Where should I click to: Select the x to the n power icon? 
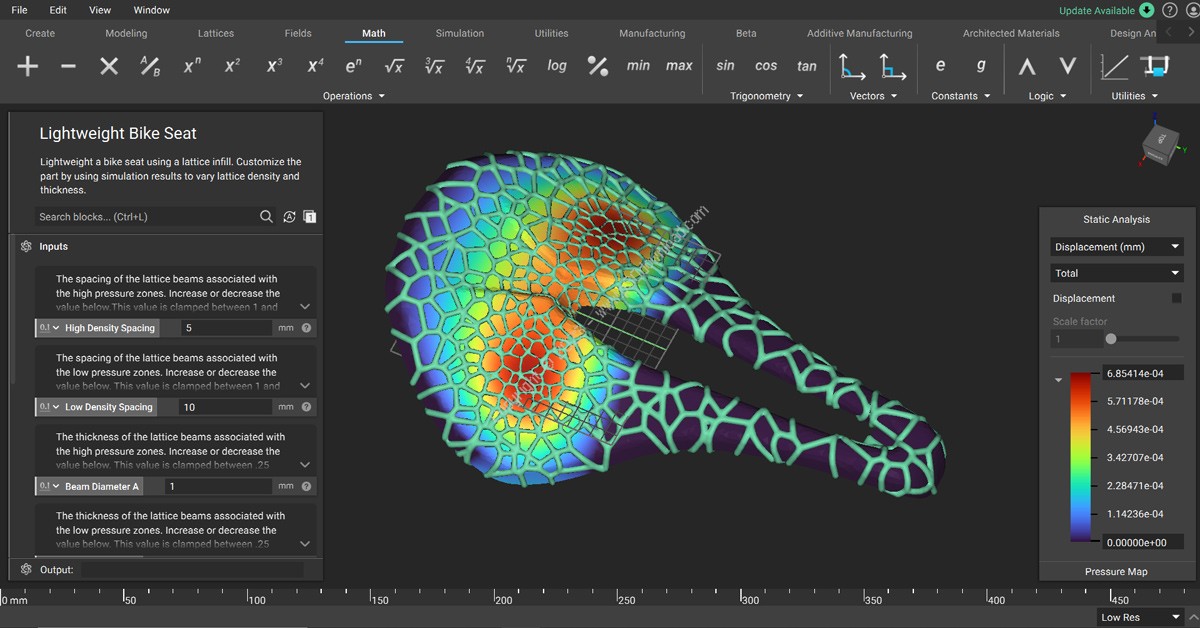click(x=192, y=66)
